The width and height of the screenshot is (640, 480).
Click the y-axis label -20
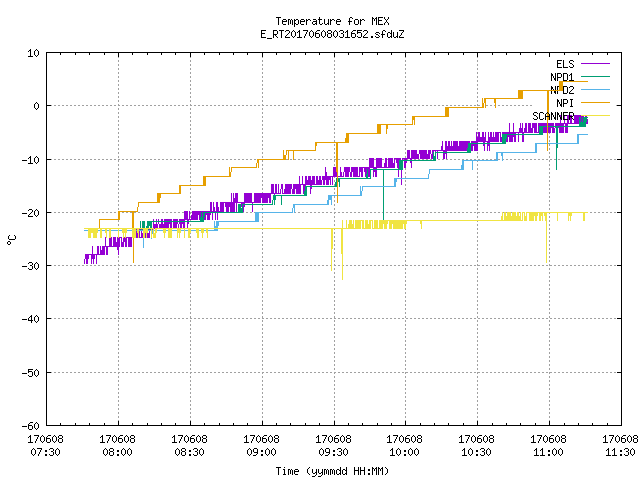31,213
